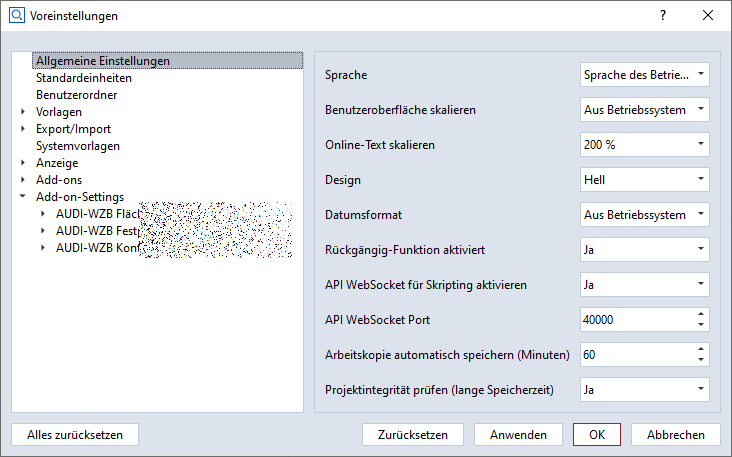Expand the Export/Import tree node
Image resolution: width=732 pixels, height=457 pixels.
22,129
